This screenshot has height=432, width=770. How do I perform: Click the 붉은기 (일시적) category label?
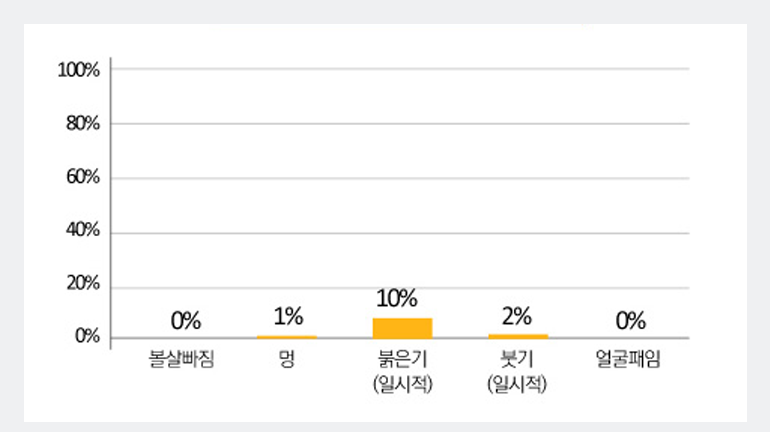(x=403, y=372)
